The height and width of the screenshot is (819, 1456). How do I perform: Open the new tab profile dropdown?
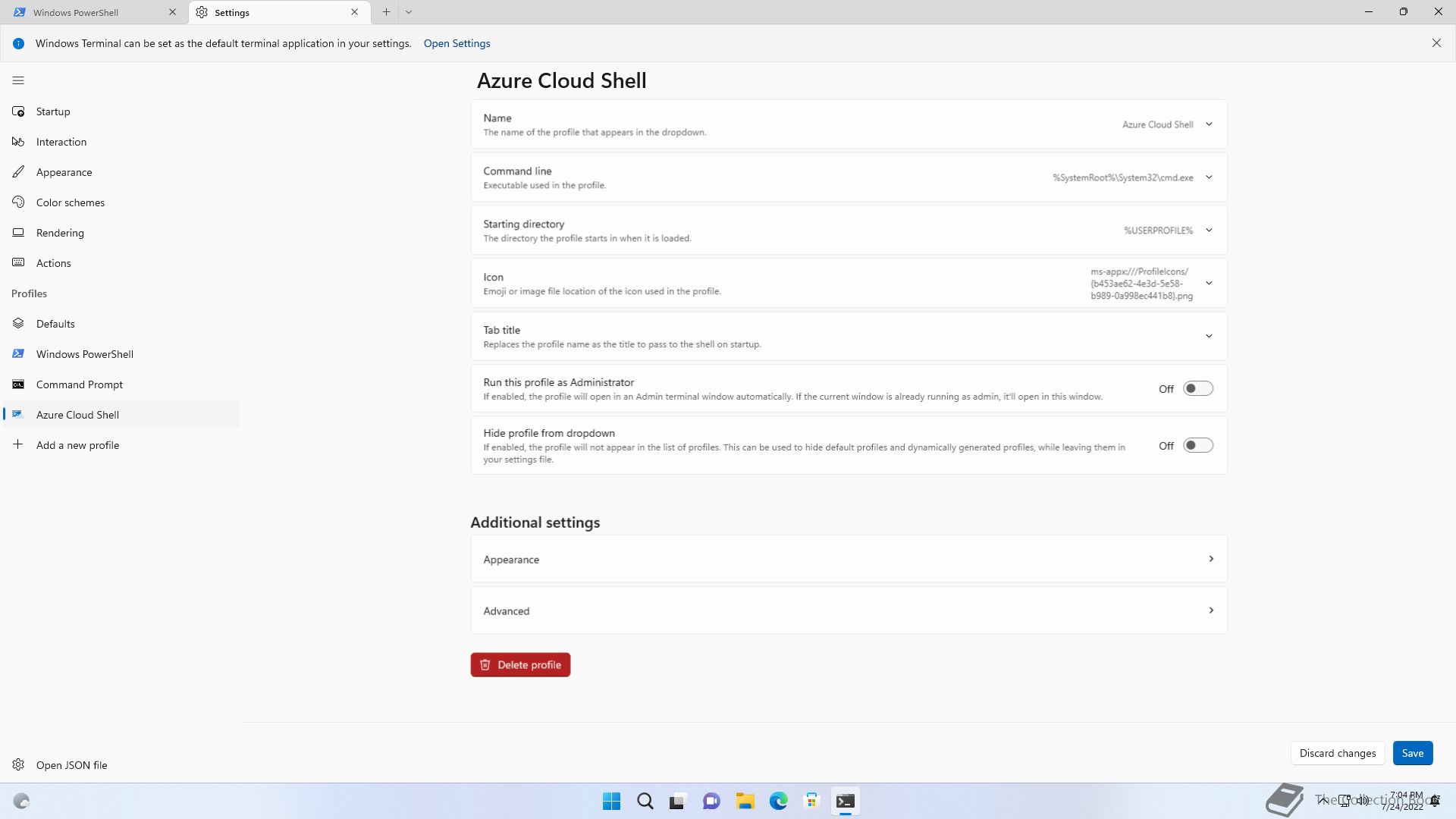click(x=409, y=12)
